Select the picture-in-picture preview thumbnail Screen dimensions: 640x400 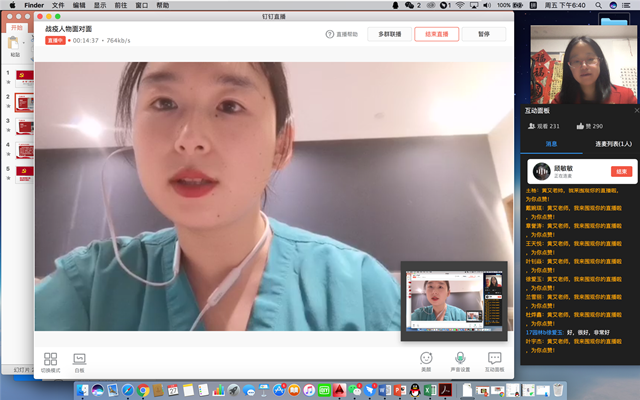(x=453, y=297)
